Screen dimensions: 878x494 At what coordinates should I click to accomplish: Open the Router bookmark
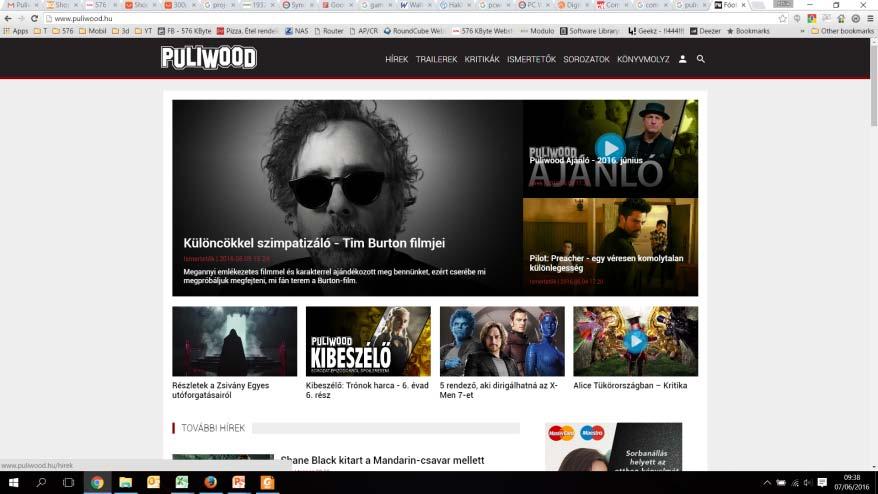(329, 31)
